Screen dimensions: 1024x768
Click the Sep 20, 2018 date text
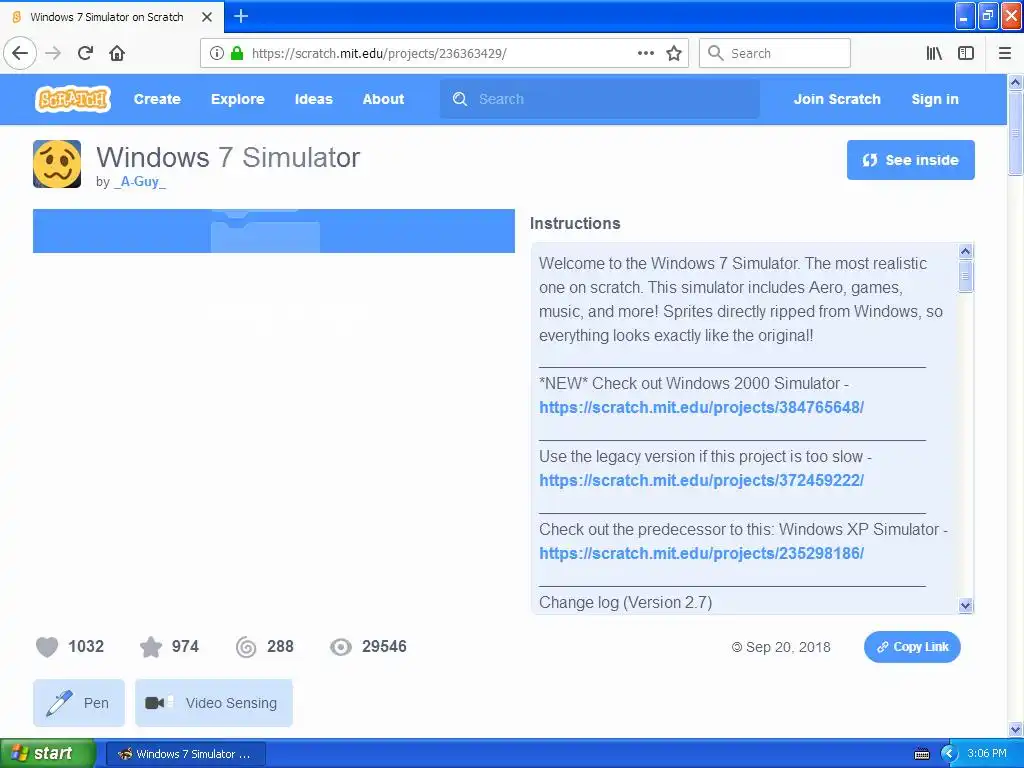[x=788, y=647]
